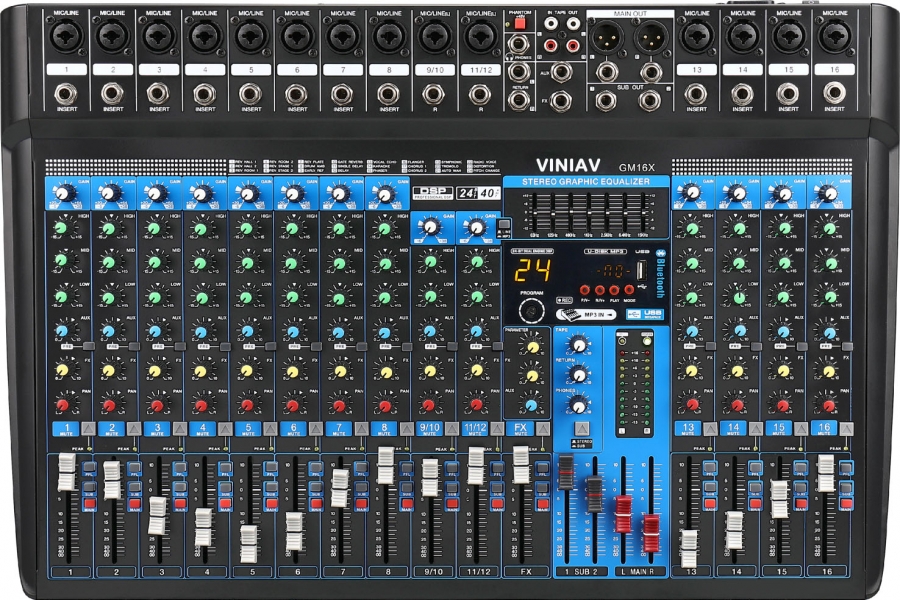
Task: Click the N/V+ next track button
Action: [600, 290]
